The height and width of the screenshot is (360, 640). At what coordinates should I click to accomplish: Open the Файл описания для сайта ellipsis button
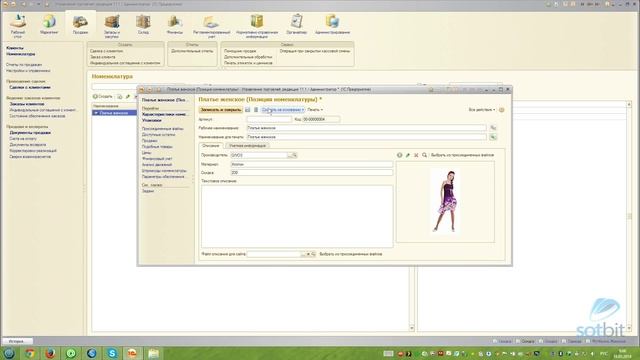tap(303, 254)
